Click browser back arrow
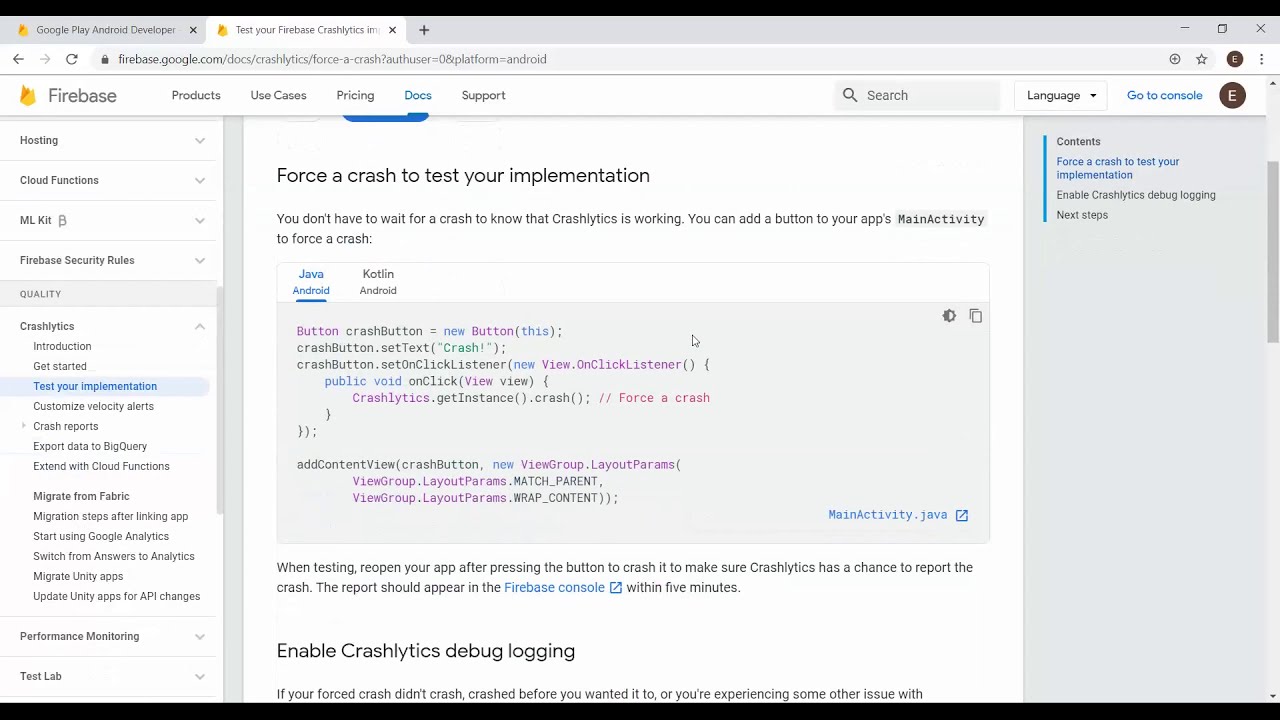The image size is (1280, 720). [x=18, y=59]
